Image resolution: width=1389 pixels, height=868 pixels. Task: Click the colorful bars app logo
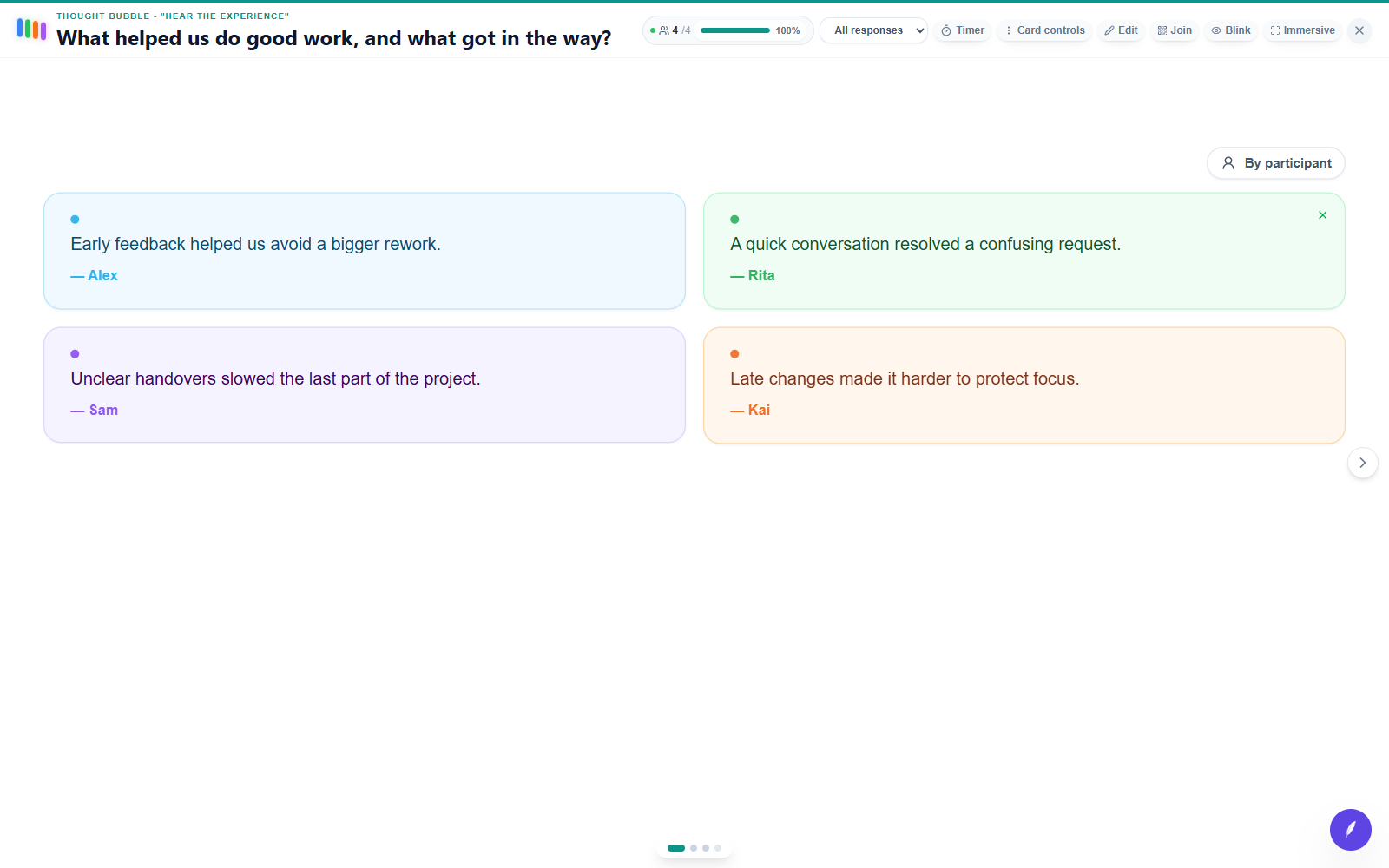(x=31, y=30)
